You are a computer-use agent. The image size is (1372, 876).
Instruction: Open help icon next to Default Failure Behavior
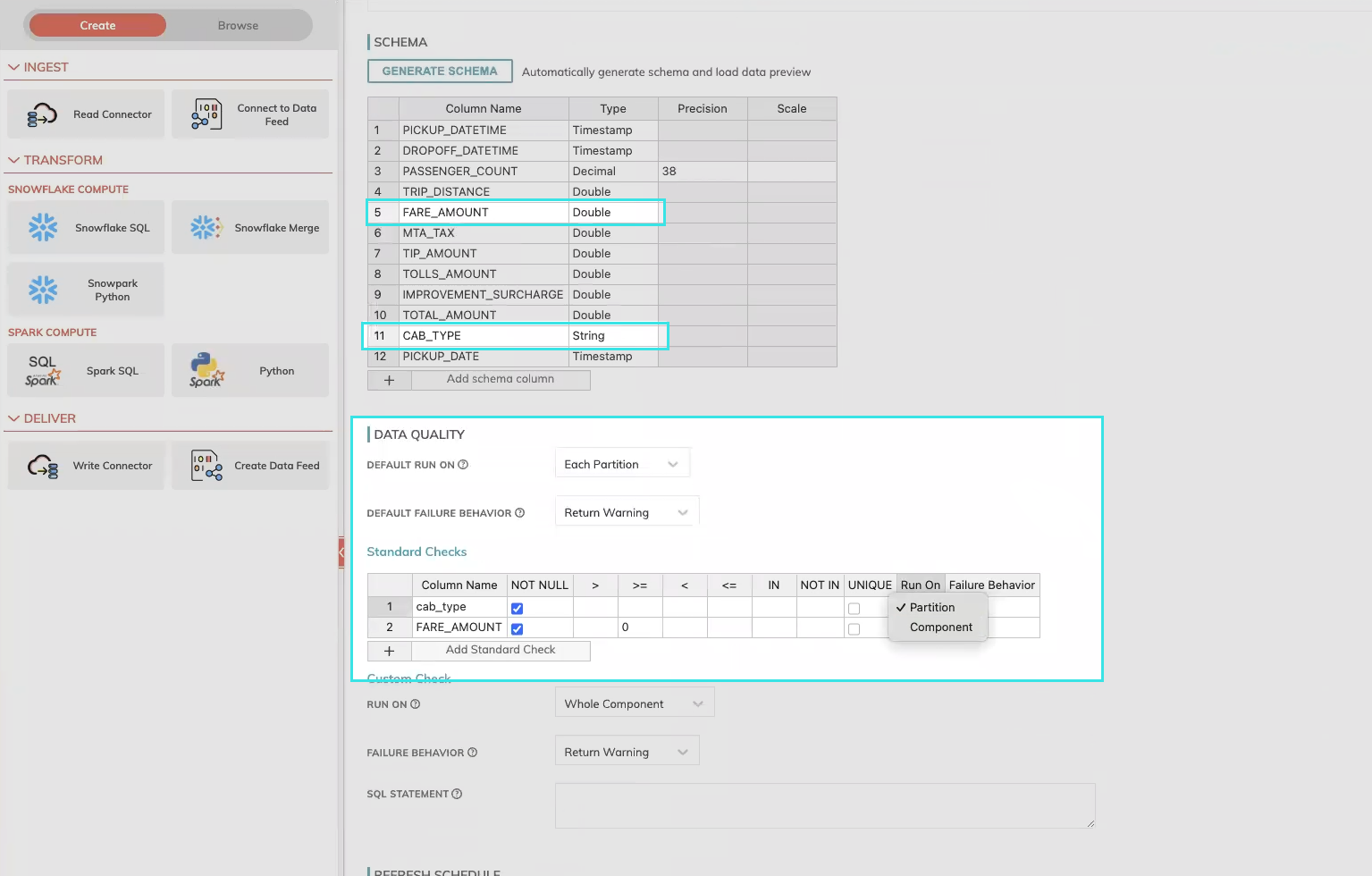pos(519,513)
